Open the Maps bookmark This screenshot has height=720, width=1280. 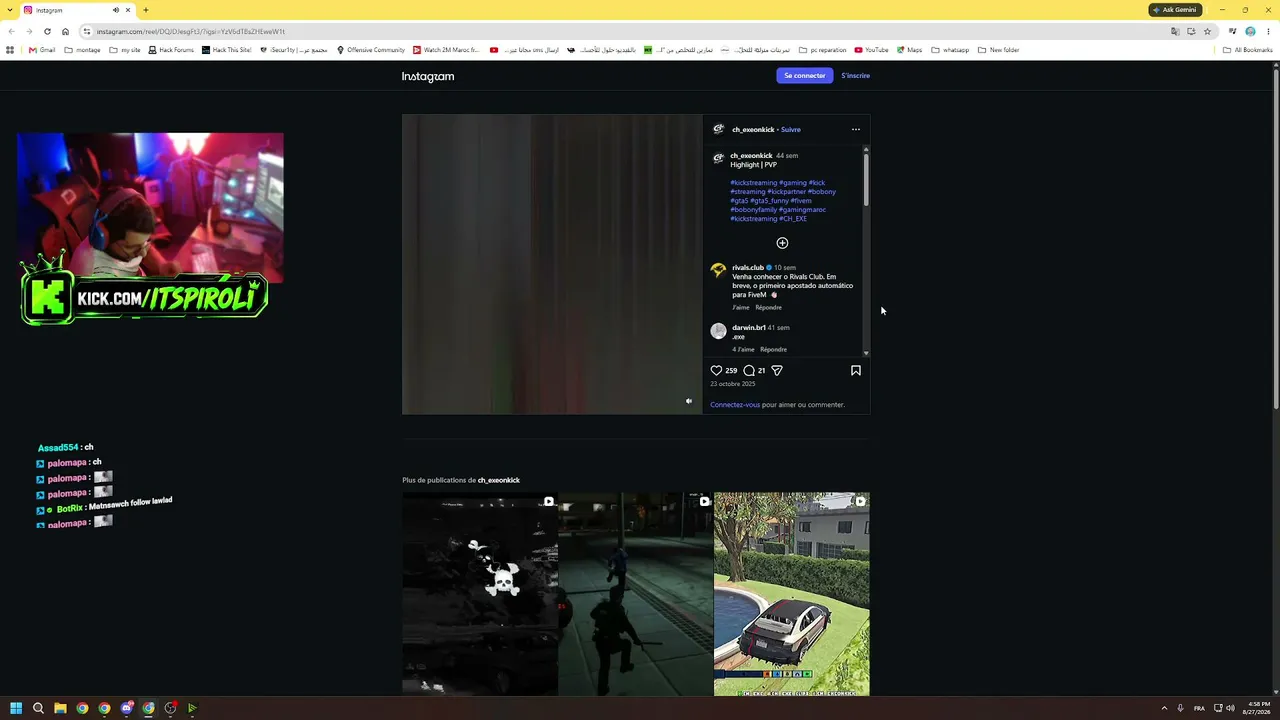point(909,50)
